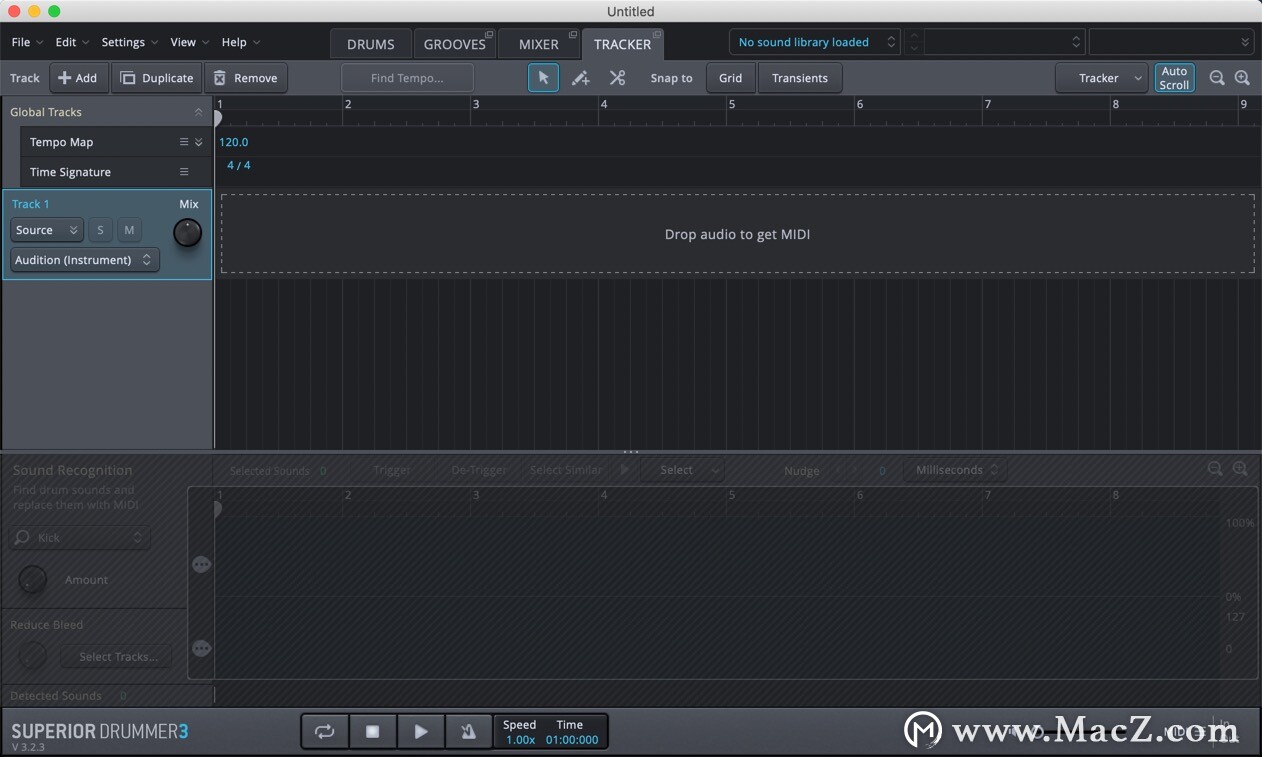Start playback with the play button
The width and height of the screenshot is (1262, 757).
tap(421, 732)
